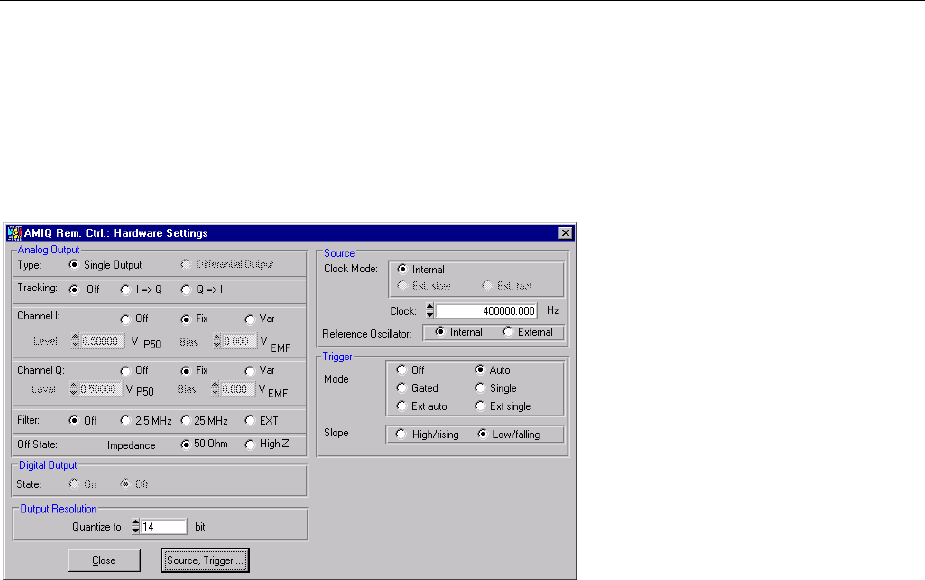Image resolution: width=925 pixels, height=580 pixels.
Task: Select the 25 MHz filter
Action: point(186,421)
